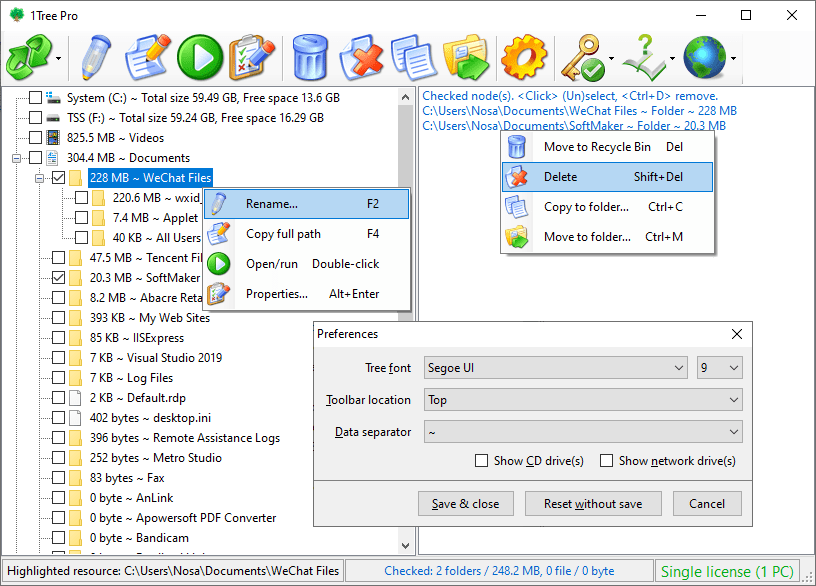Click the key license toolbar icon

pyautogui.click(x=580, y=57)
